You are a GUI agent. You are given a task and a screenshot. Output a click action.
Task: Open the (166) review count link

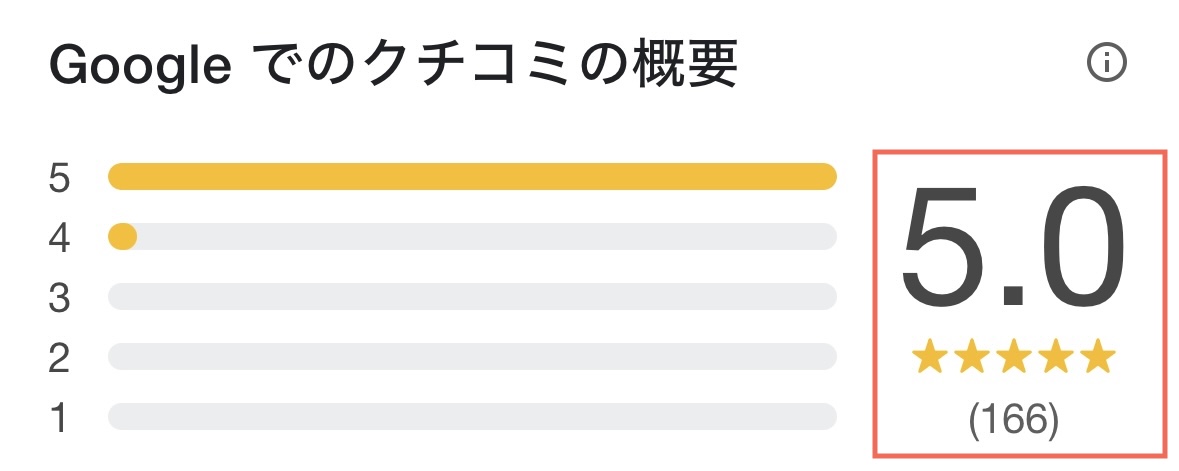[x=1012, y=419]
